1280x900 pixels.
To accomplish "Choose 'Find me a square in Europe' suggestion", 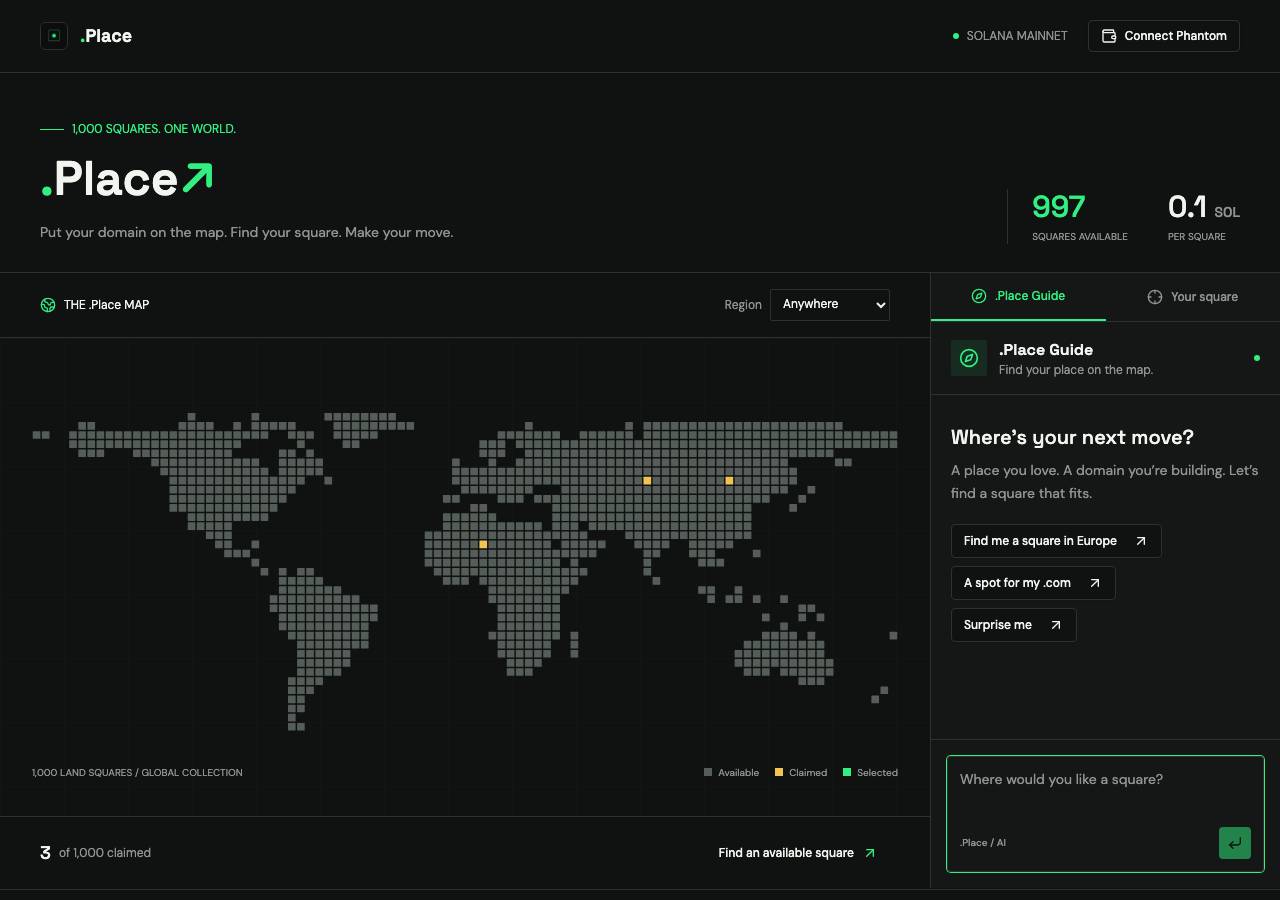I will pos(1056,541).
